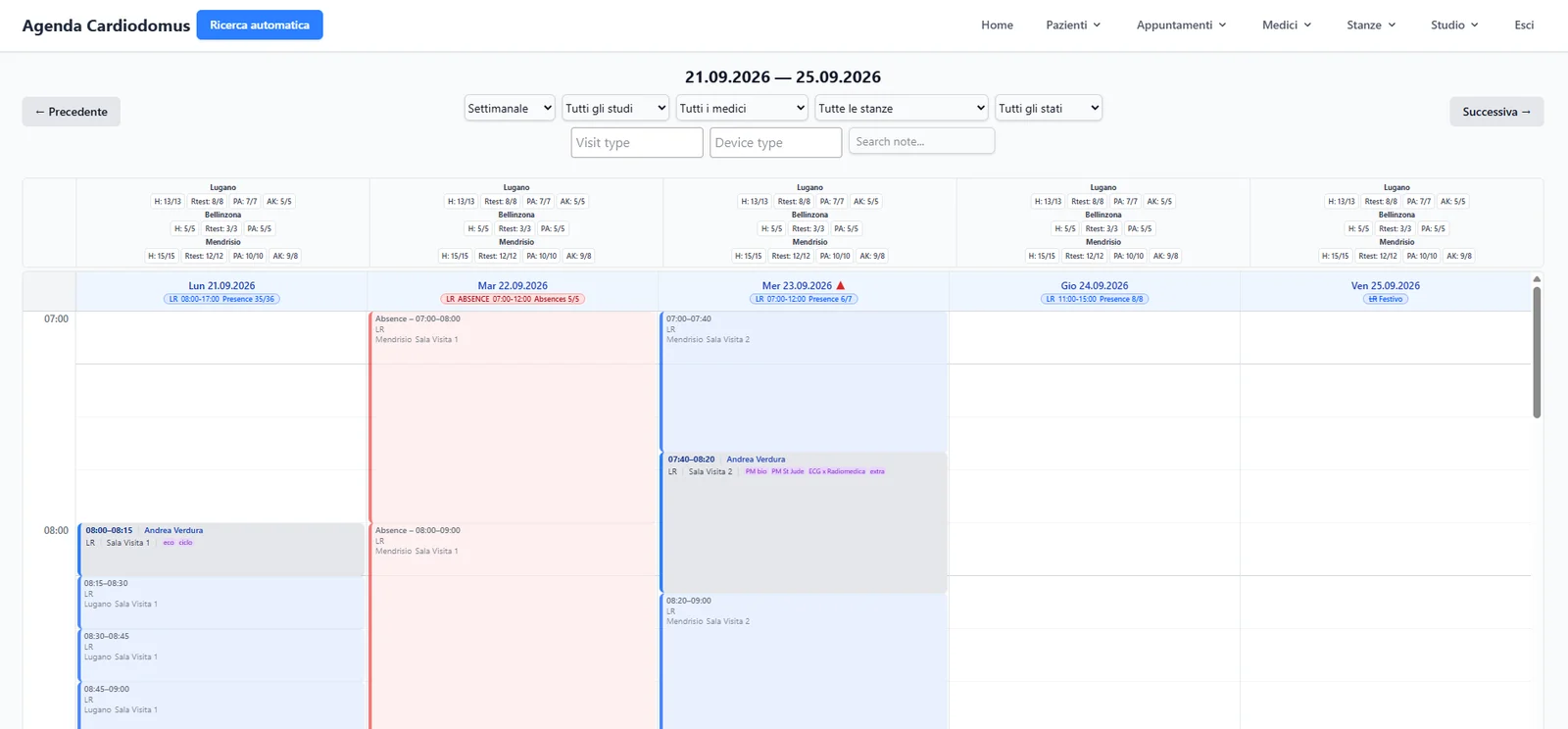This screenshot has height=729, width=1568.
Task: Select the Absence – 08:00–09:00 block
Action: click(513, 625)
